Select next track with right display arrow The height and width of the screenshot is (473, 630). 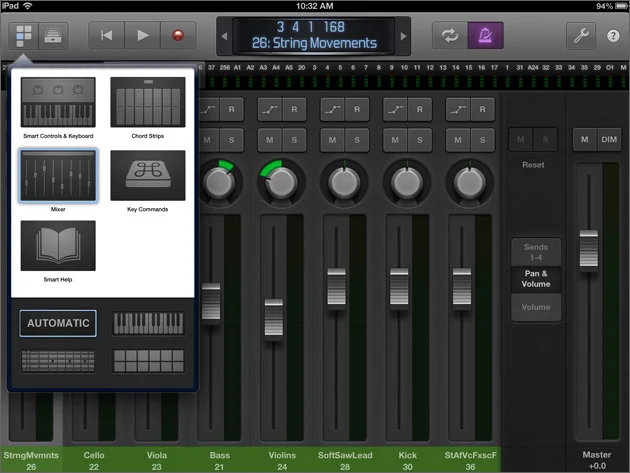[x=403, y=36]
